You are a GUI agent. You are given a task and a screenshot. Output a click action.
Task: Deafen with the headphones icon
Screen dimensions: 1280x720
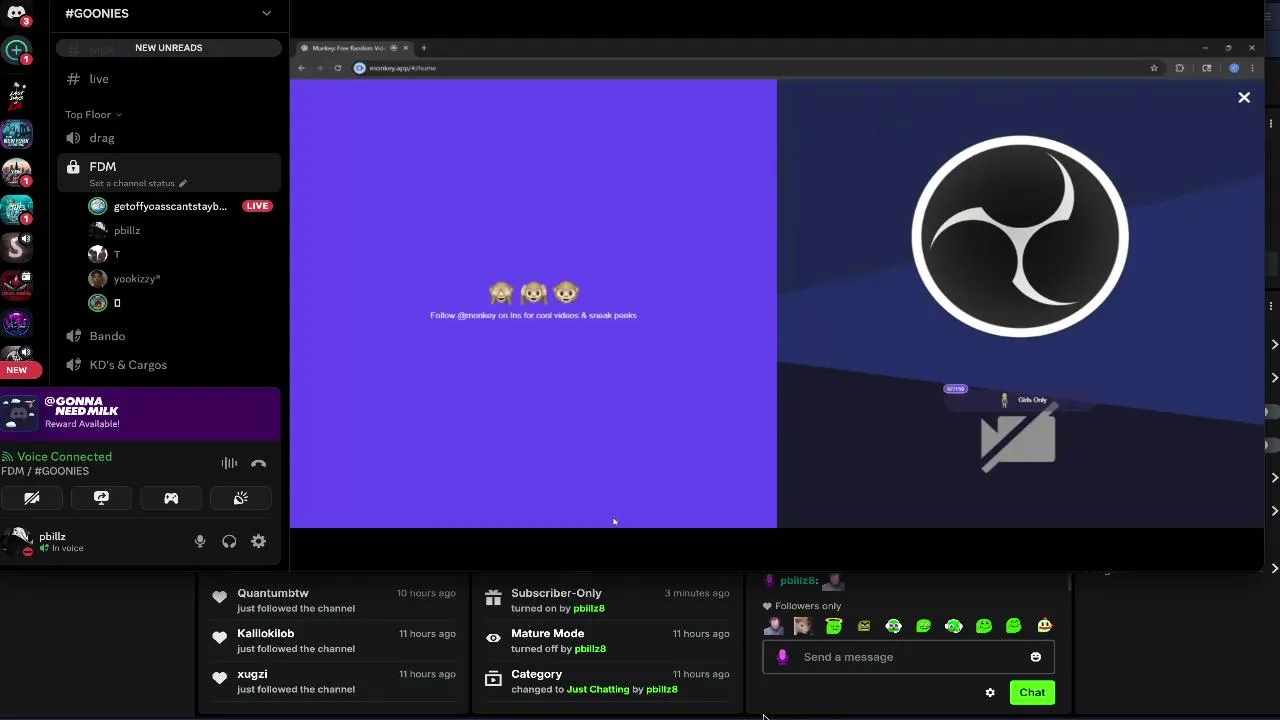pyautogui.click(x=229, y=541)
